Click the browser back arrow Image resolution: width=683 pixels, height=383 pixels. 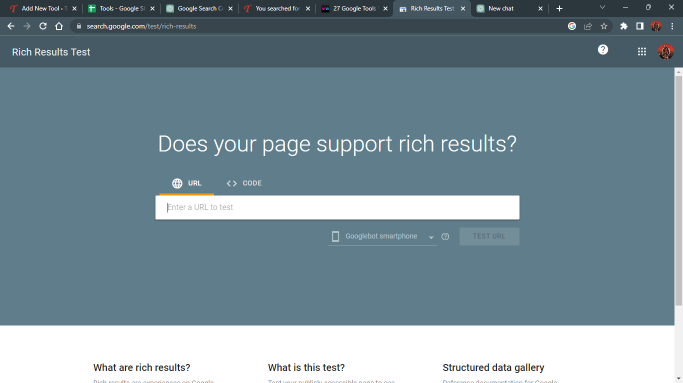click(11, 26)
